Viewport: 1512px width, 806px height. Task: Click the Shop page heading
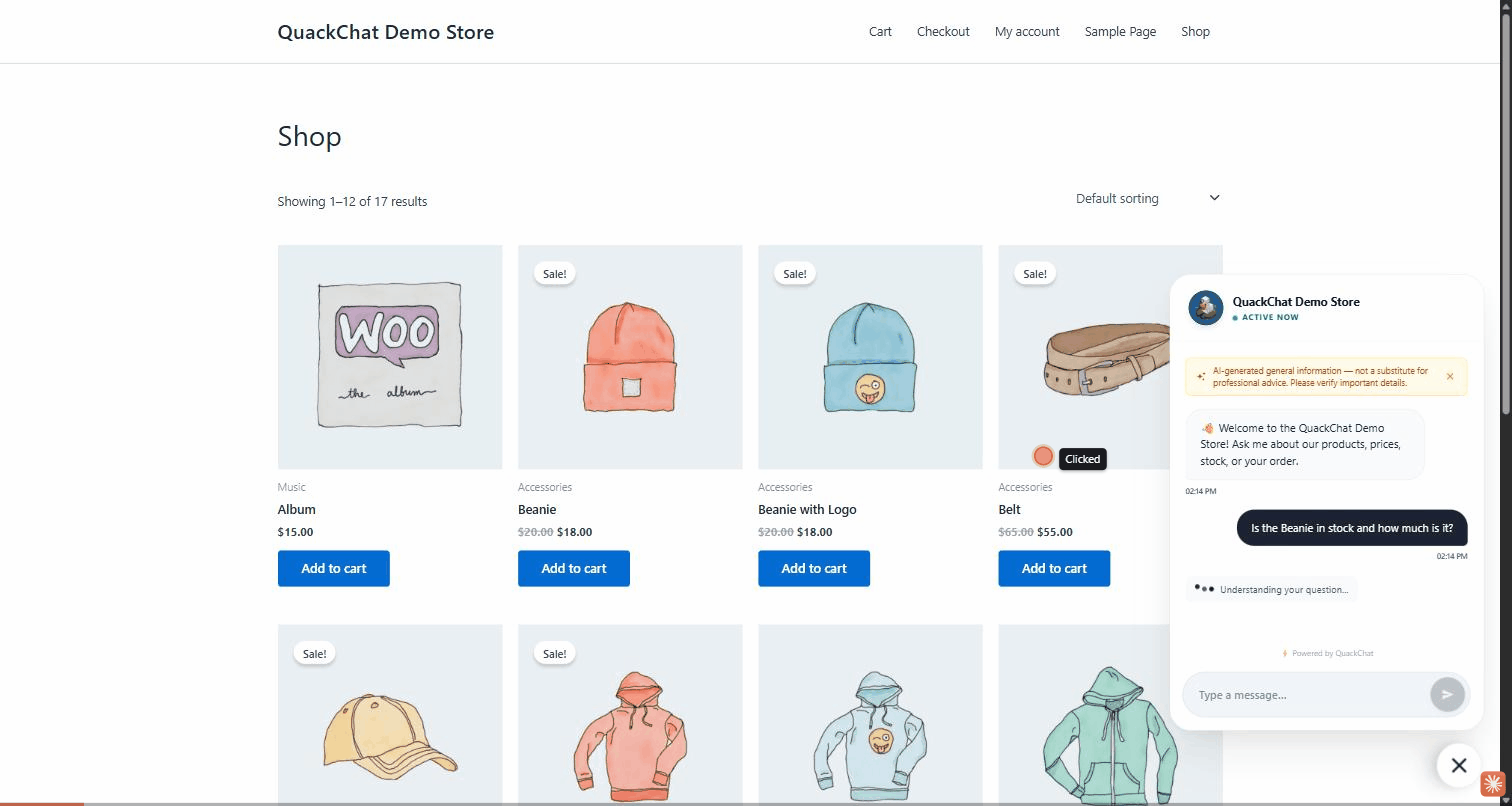309,136
